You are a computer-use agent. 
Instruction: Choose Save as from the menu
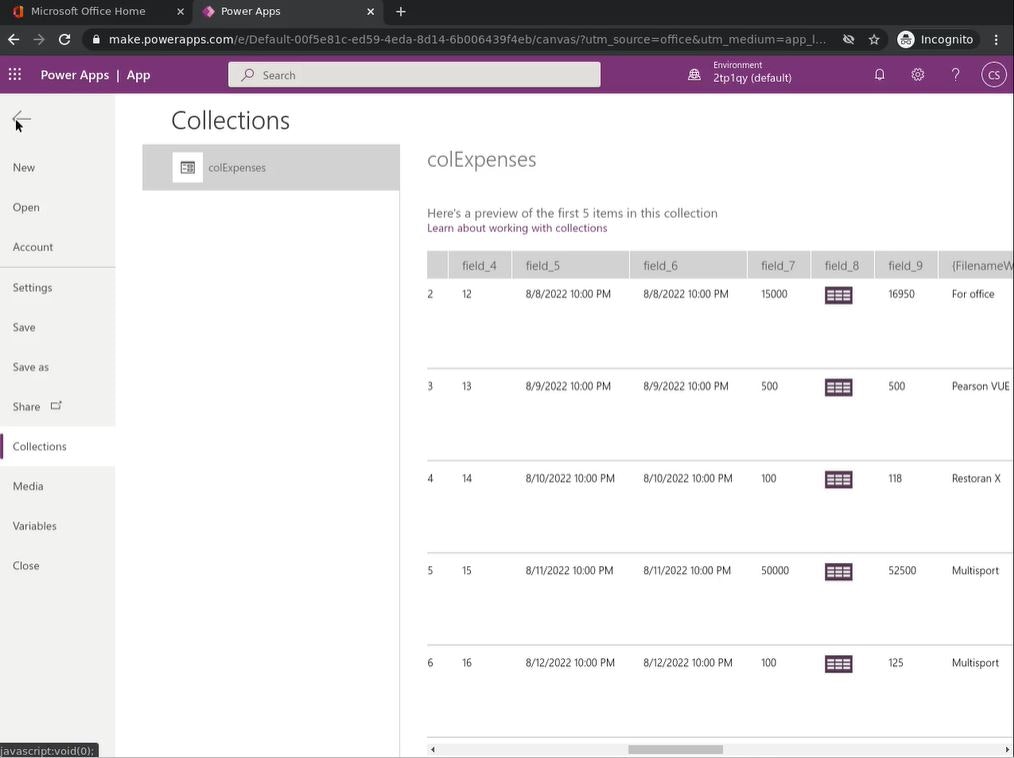coord(31,367)
